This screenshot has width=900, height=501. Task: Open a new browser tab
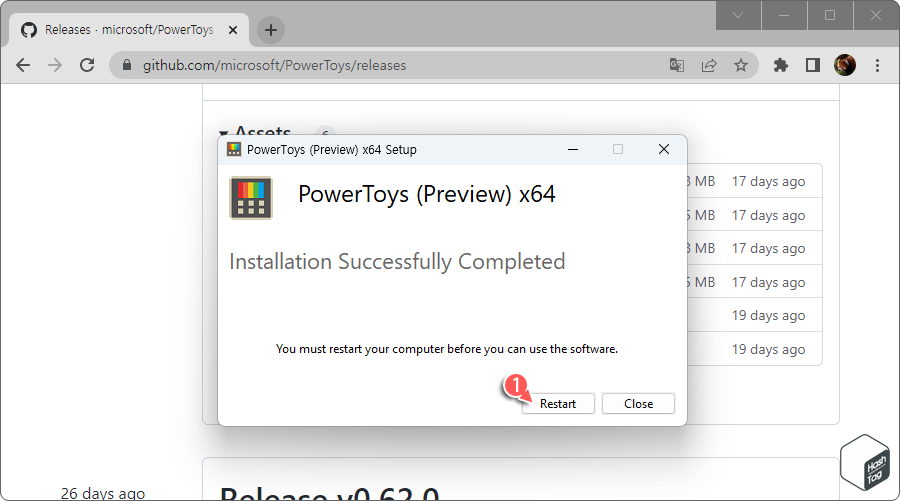click(271, 30)
